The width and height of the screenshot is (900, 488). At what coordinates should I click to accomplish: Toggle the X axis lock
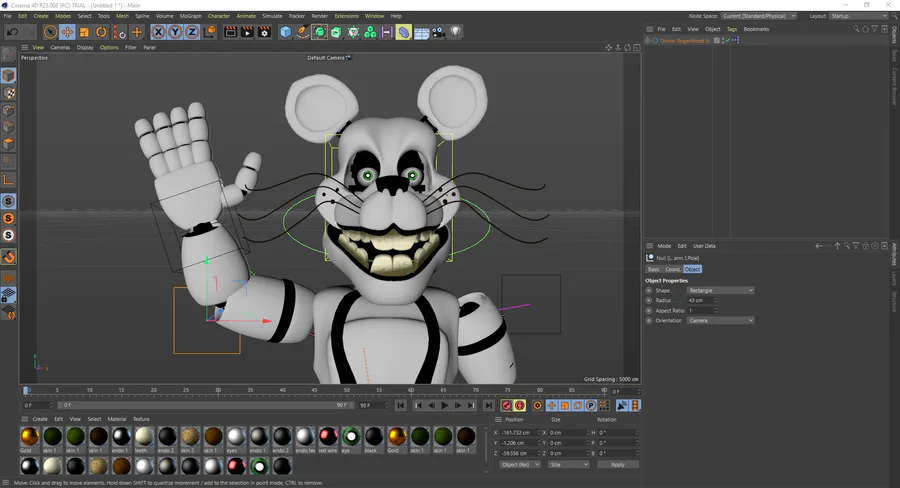158,32
